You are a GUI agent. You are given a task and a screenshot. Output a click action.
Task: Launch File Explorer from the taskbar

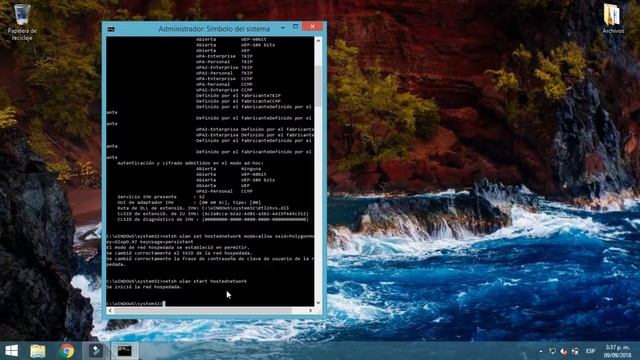[x=38, y=351]
